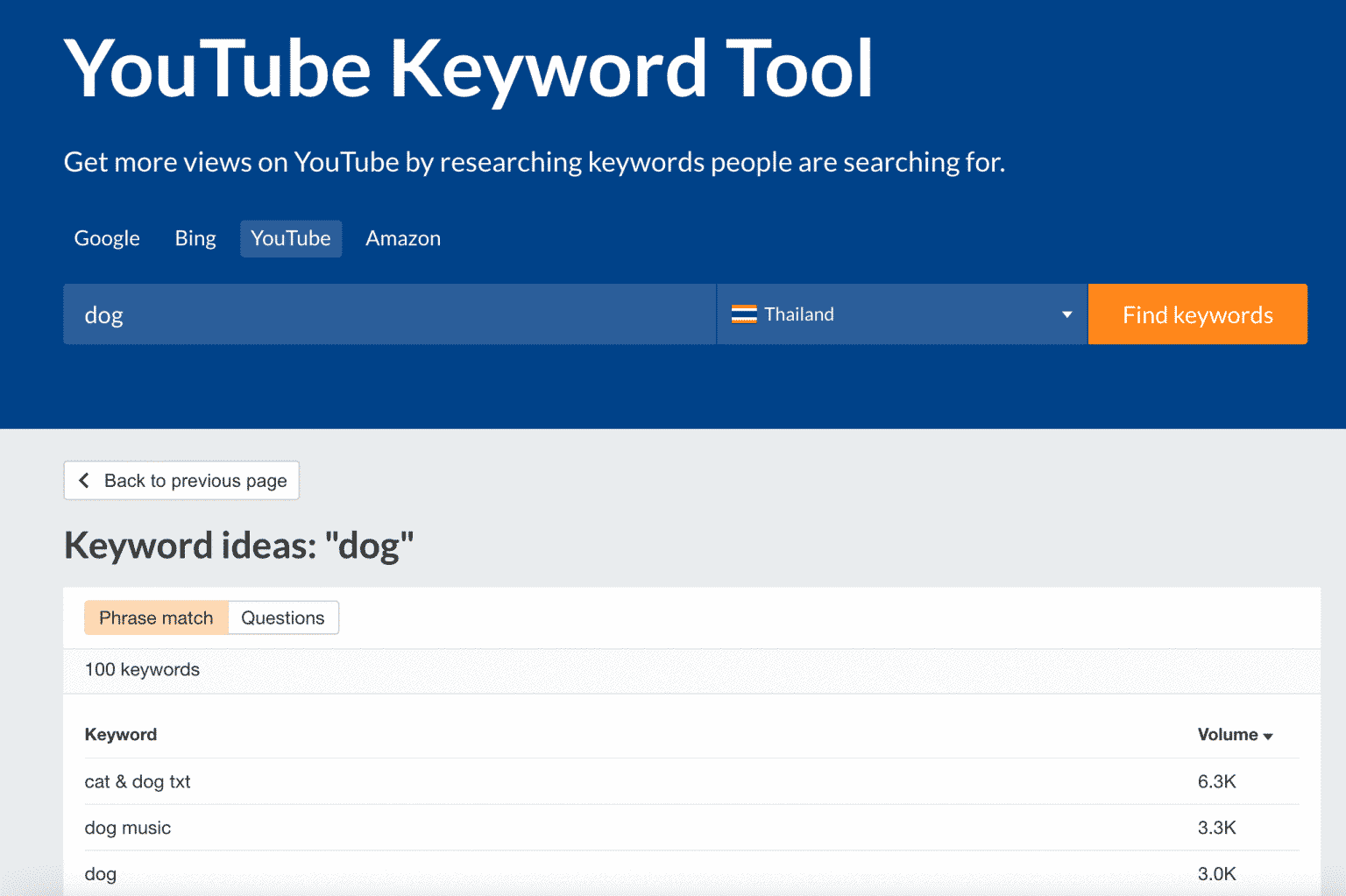Click volume value 3.0K
Screen dimensions: 1346x896
[1216, 873]
